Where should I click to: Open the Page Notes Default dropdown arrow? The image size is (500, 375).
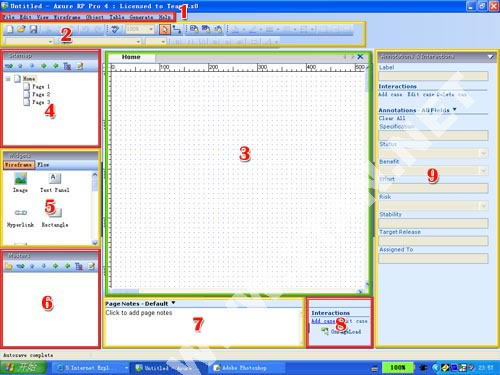click(x=173, y=303)
